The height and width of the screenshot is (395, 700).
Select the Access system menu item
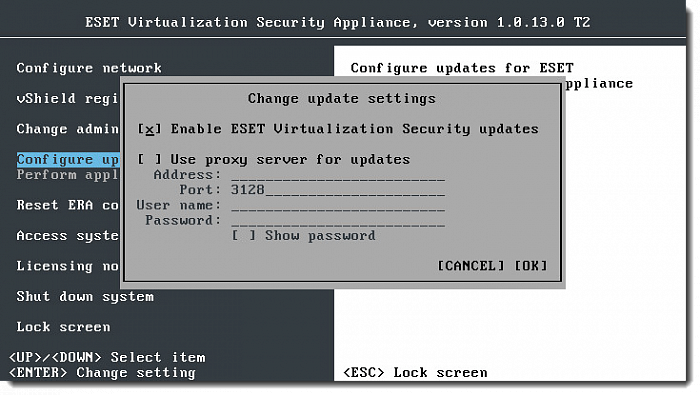(67, 236)
